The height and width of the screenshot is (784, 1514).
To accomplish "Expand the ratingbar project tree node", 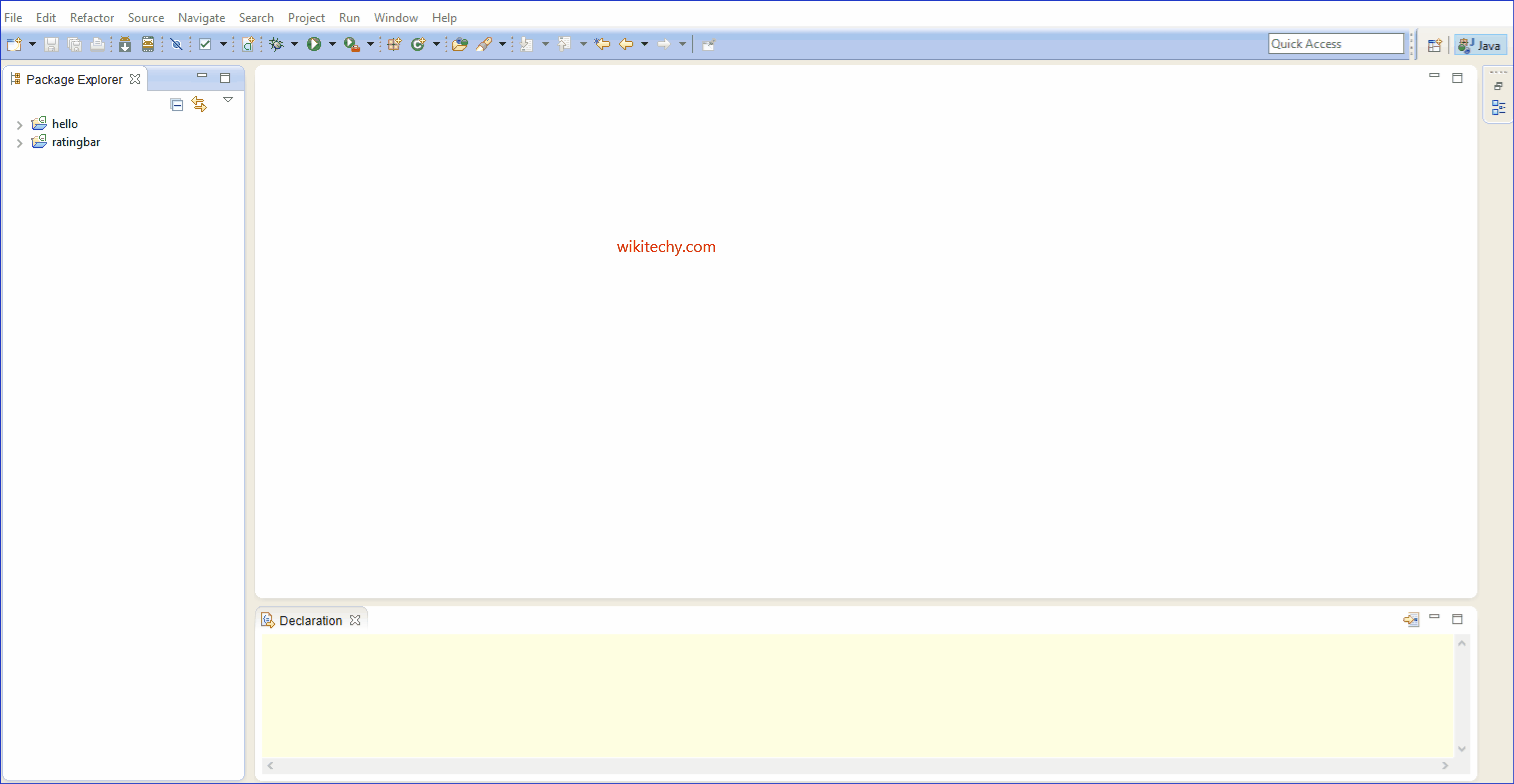I will click(x=19, y=143).
